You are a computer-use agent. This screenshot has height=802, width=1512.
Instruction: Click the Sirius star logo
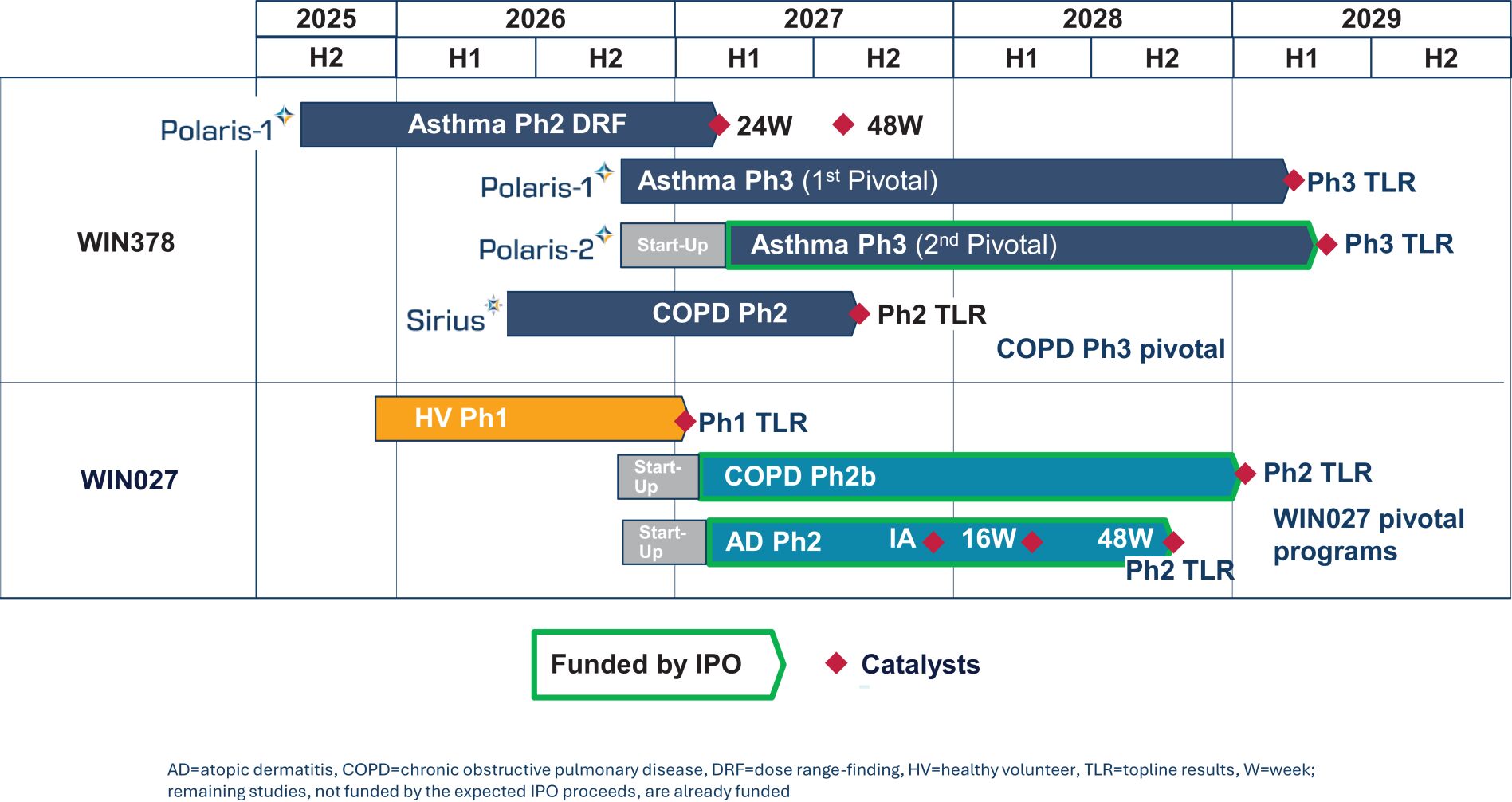[x=494, y=305]
